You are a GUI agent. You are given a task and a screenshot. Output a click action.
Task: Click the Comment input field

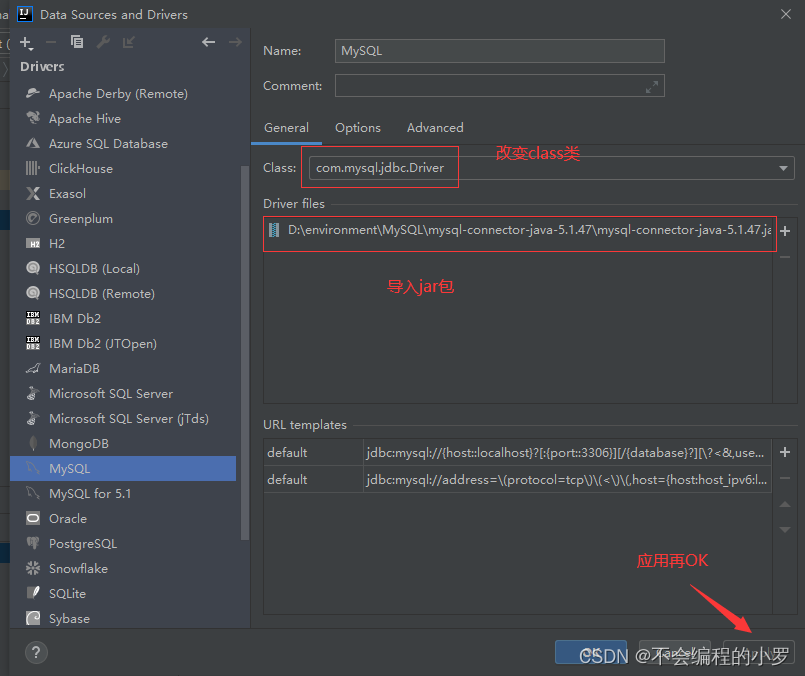pyautogui.click(x=500, y=86)
